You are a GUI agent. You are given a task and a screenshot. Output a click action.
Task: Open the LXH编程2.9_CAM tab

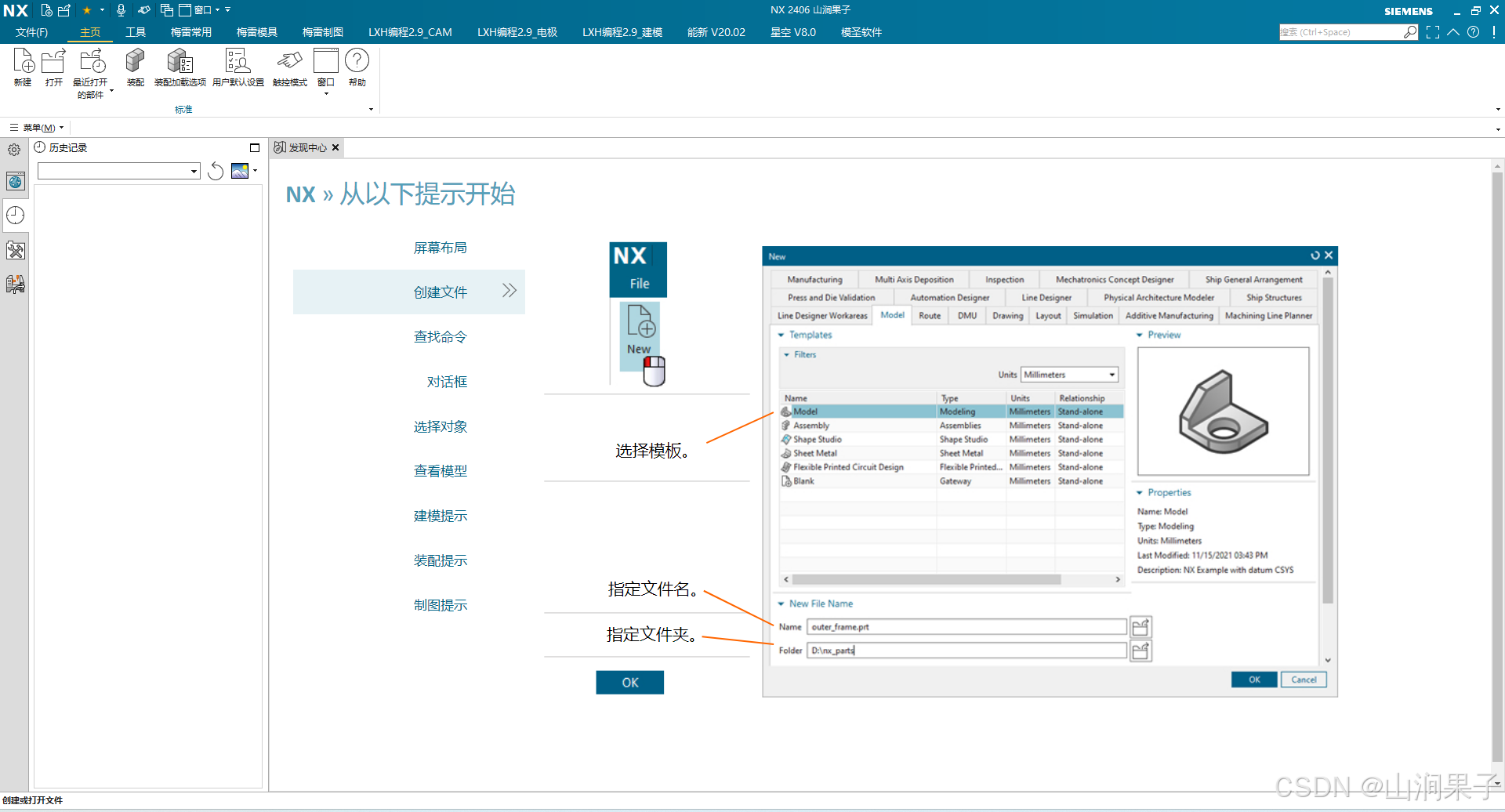tap(410, 32)
